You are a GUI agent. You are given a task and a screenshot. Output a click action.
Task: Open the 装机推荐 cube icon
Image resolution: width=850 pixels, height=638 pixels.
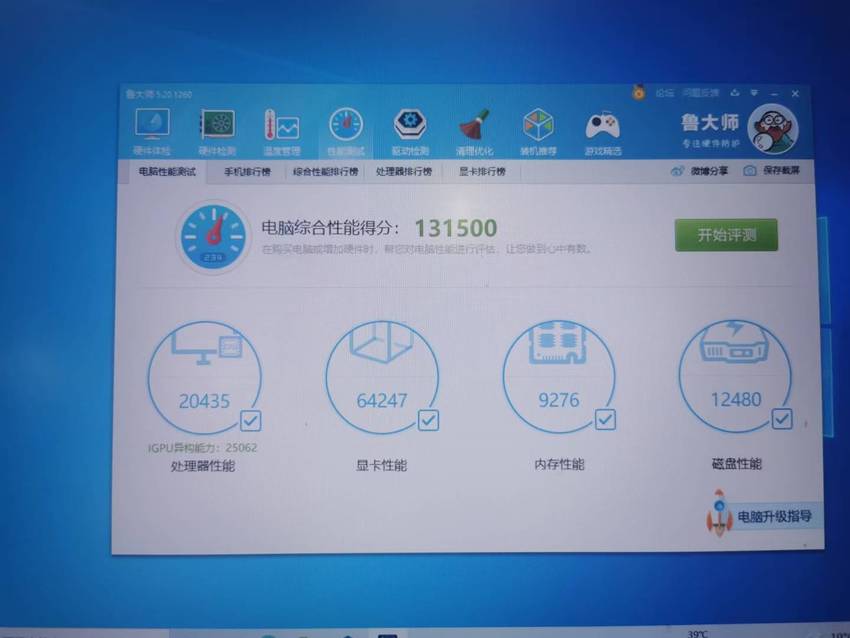(538, 131)
